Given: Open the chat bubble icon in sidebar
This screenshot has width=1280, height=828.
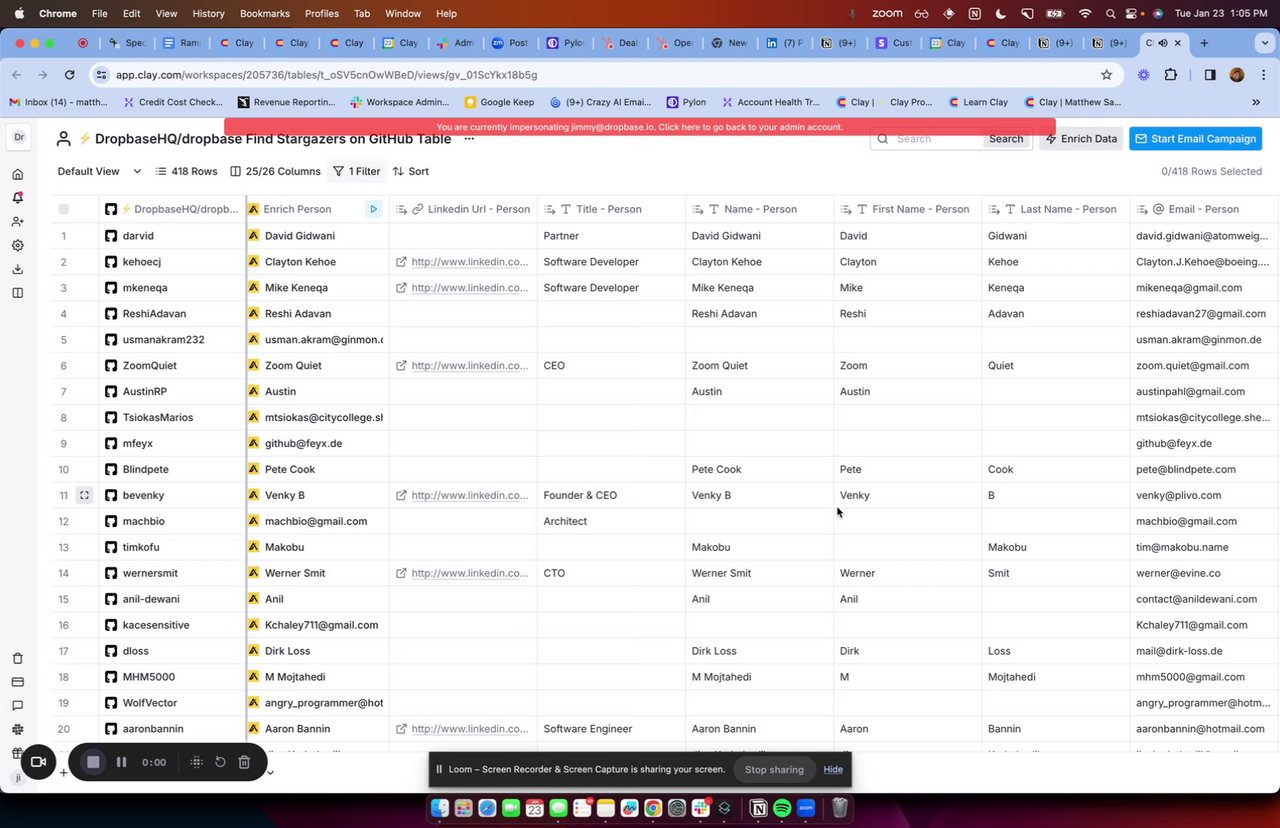Looking at the screenshot, I should point(18,706).
